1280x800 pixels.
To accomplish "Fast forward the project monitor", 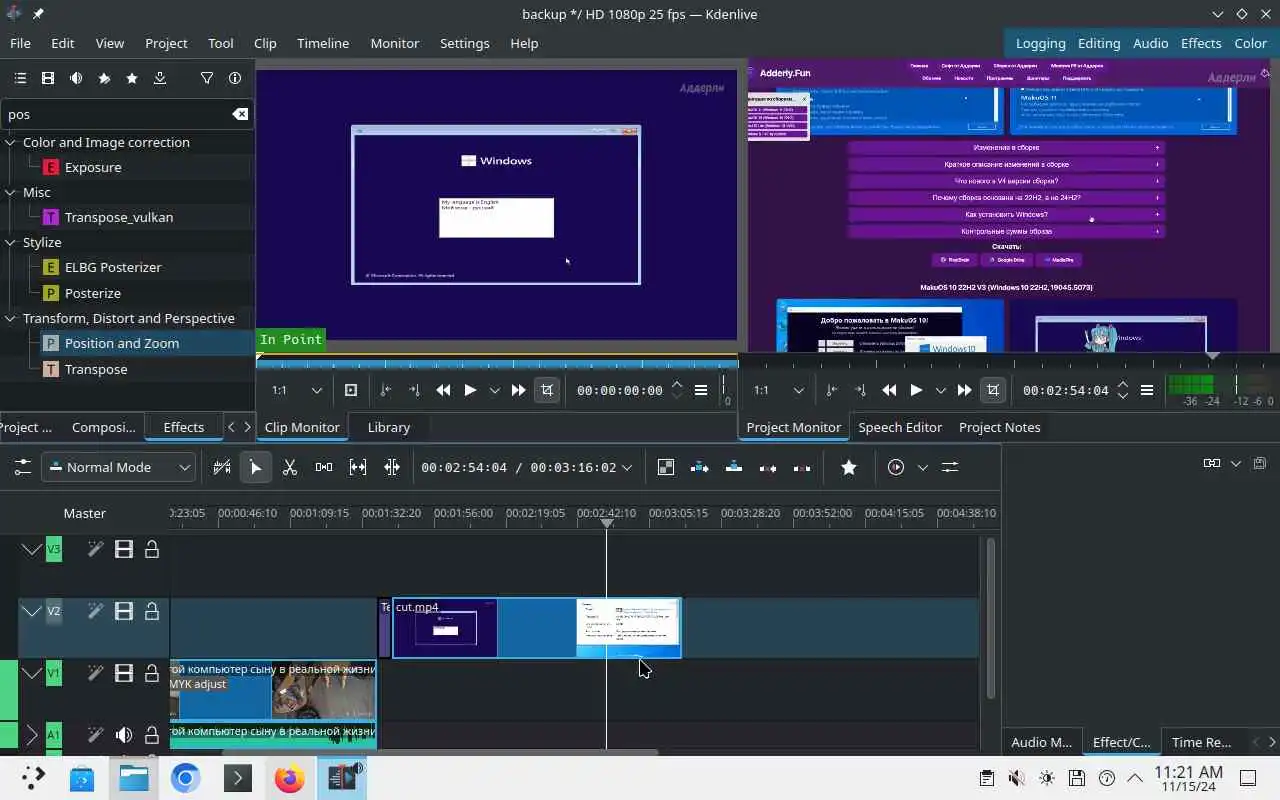I will (964, 390).
